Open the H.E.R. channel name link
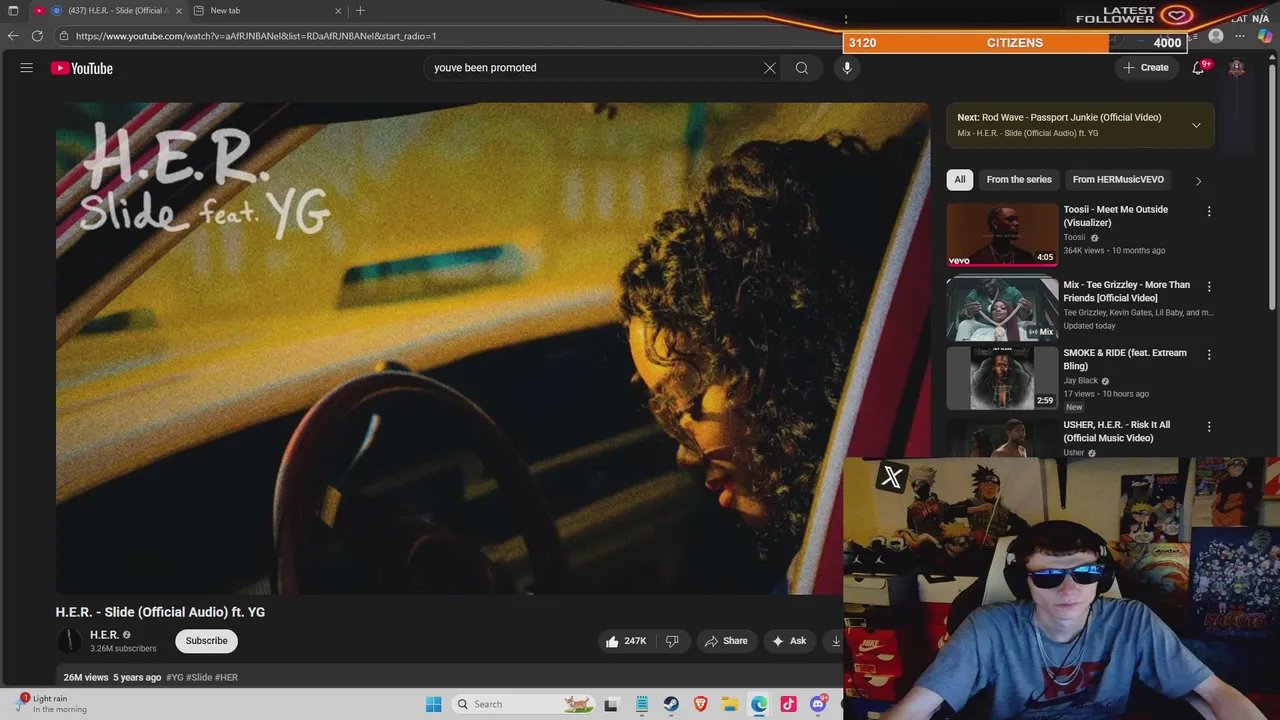 tap(104, 635)
